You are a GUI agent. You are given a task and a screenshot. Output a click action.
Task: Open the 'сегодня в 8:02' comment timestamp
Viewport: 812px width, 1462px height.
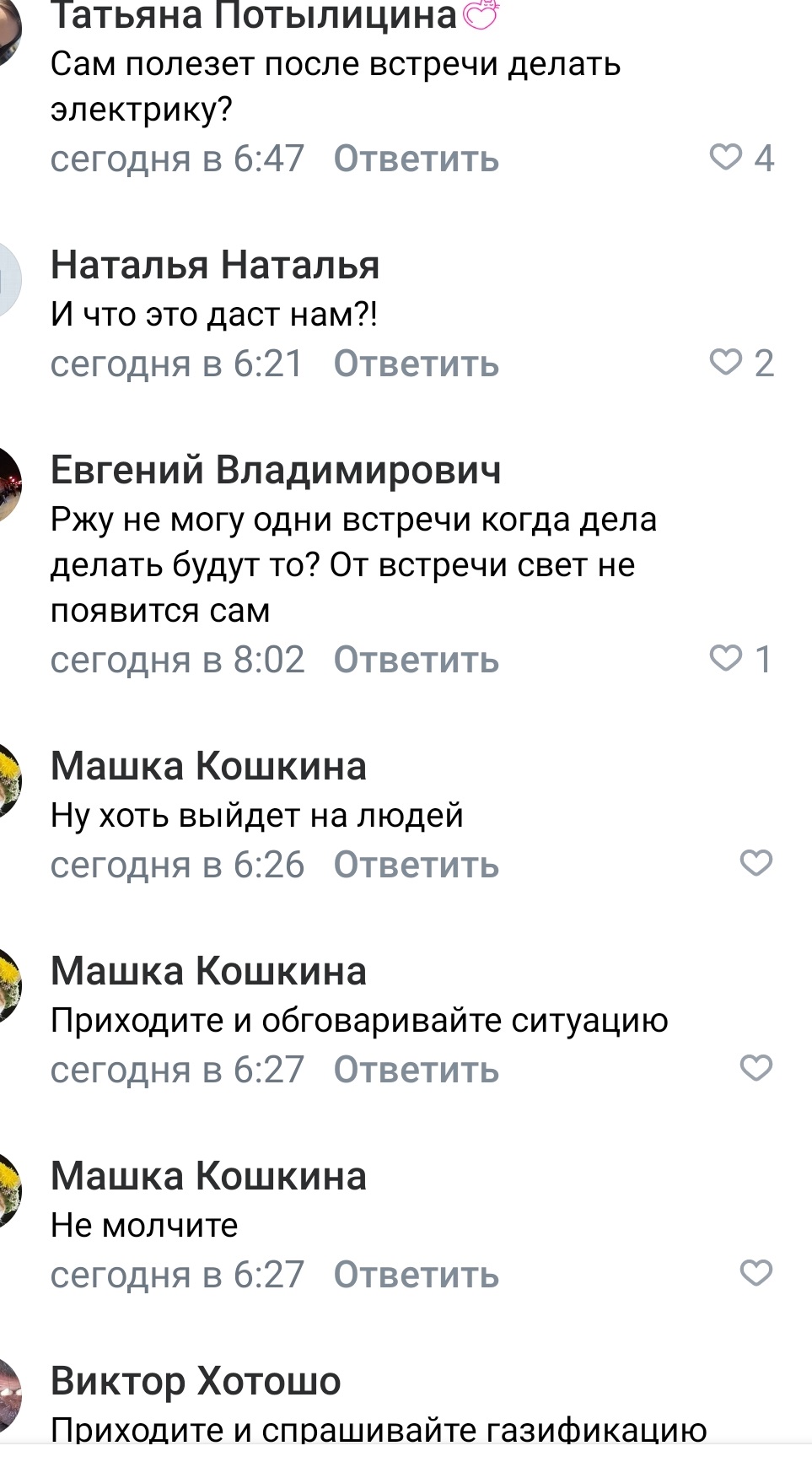(177, 660)
